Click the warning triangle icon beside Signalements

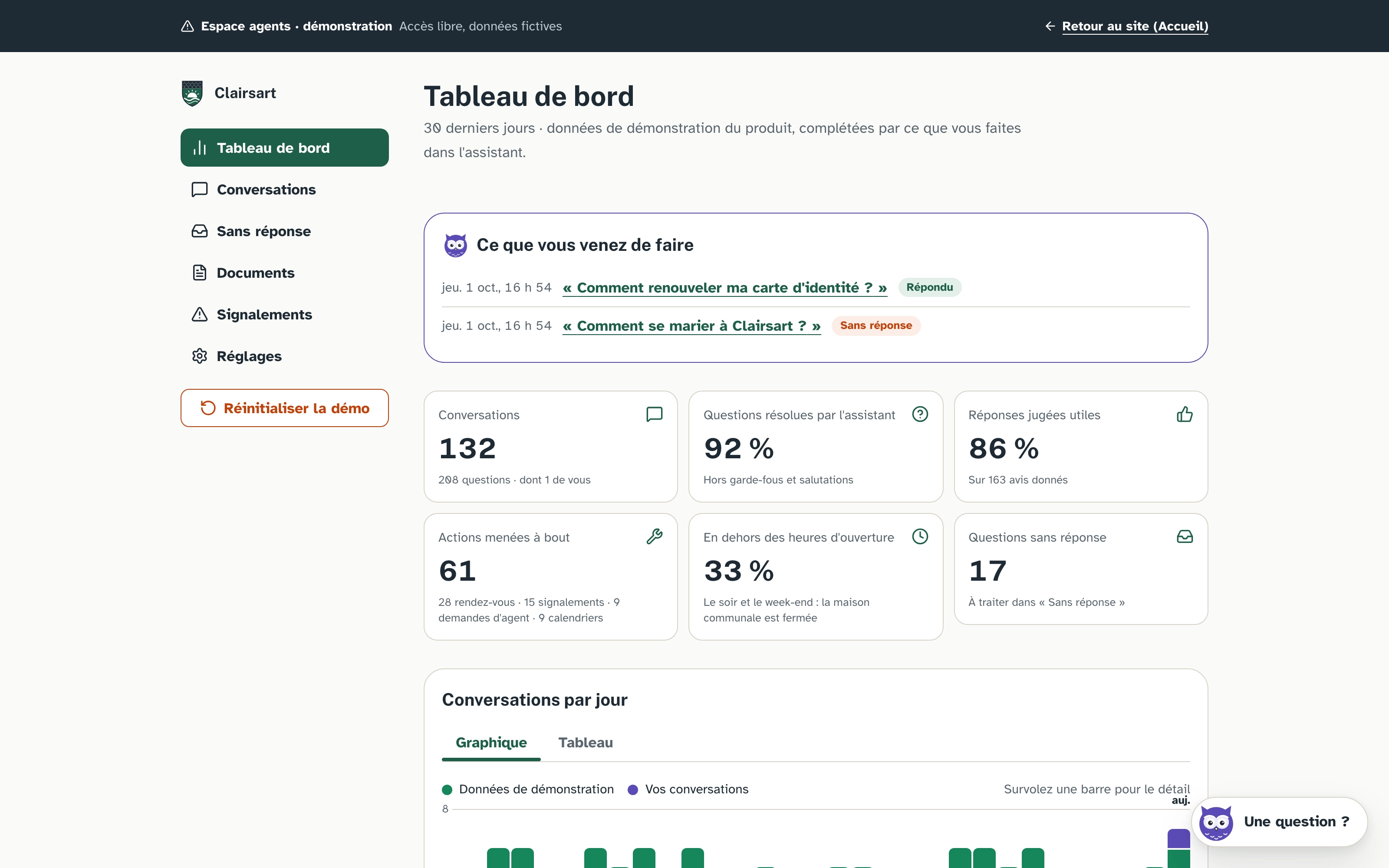point(200,315)
